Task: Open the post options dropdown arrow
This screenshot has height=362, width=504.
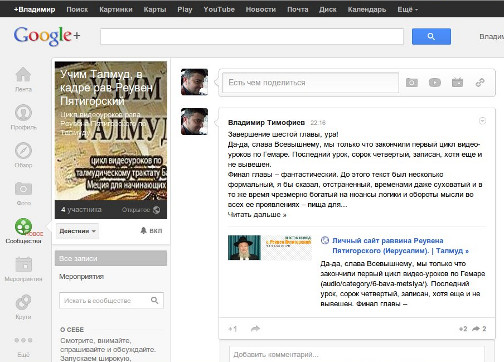Action: [x=482, y=121]
